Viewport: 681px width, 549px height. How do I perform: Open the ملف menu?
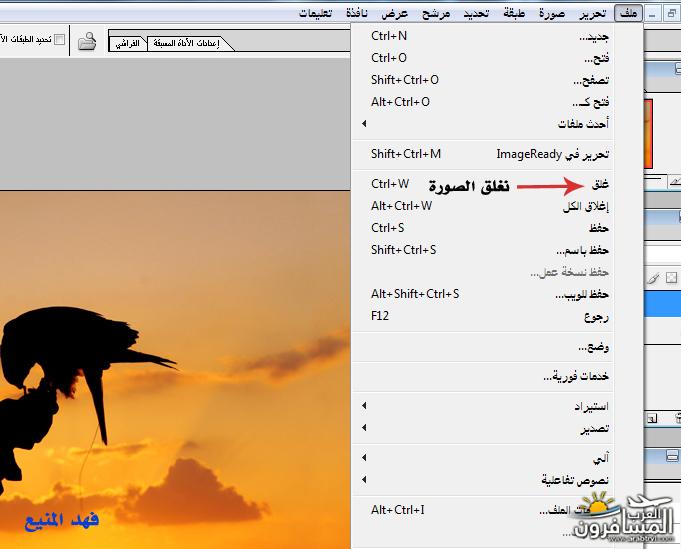[x=628, y=13]
